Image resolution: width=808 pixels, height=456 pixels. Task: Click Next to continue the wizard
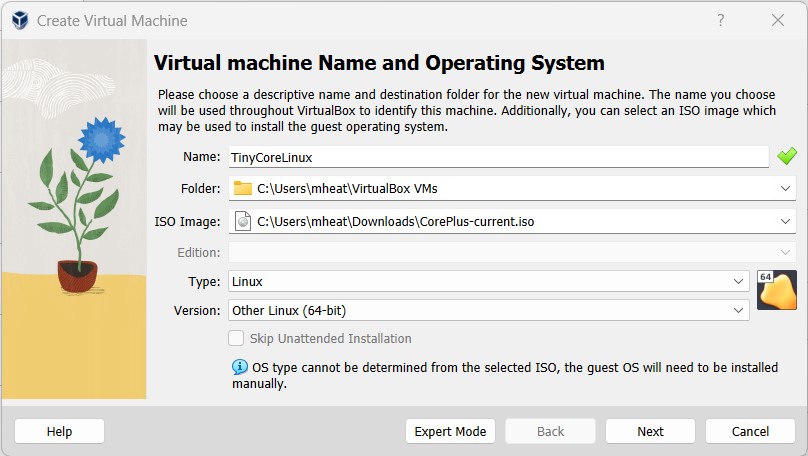650,431
